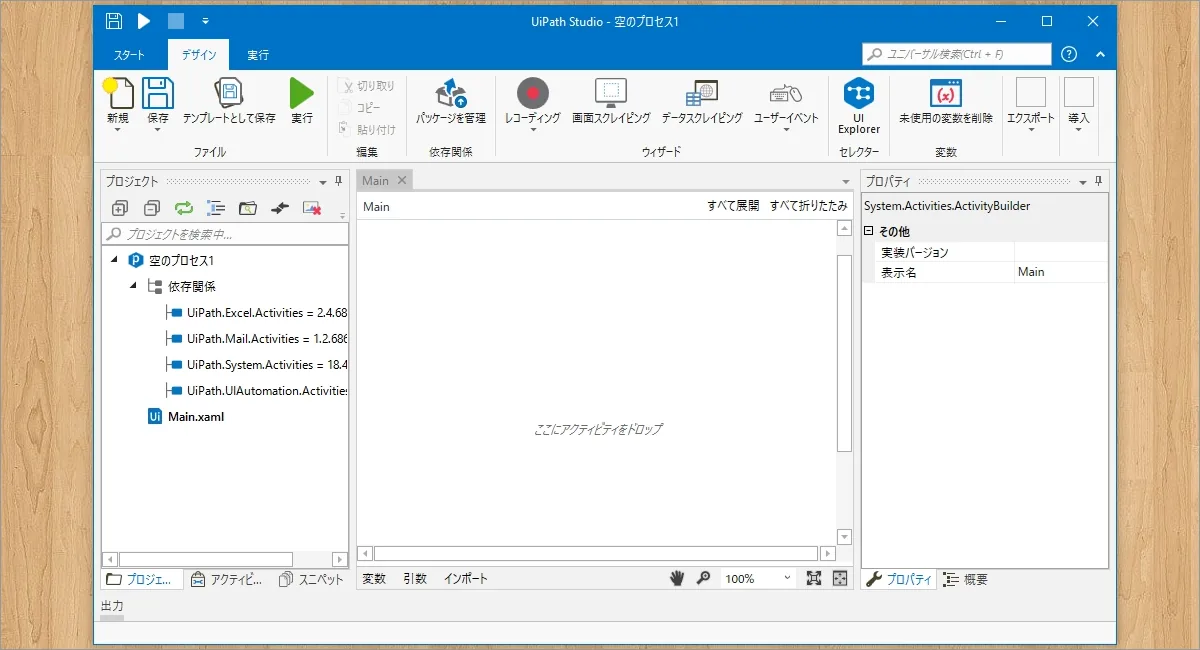Viewport: 1200px width, 650px height.
Task: Select UiPath.Excel.Activities dependency
Action: click(x=256, y=313)
